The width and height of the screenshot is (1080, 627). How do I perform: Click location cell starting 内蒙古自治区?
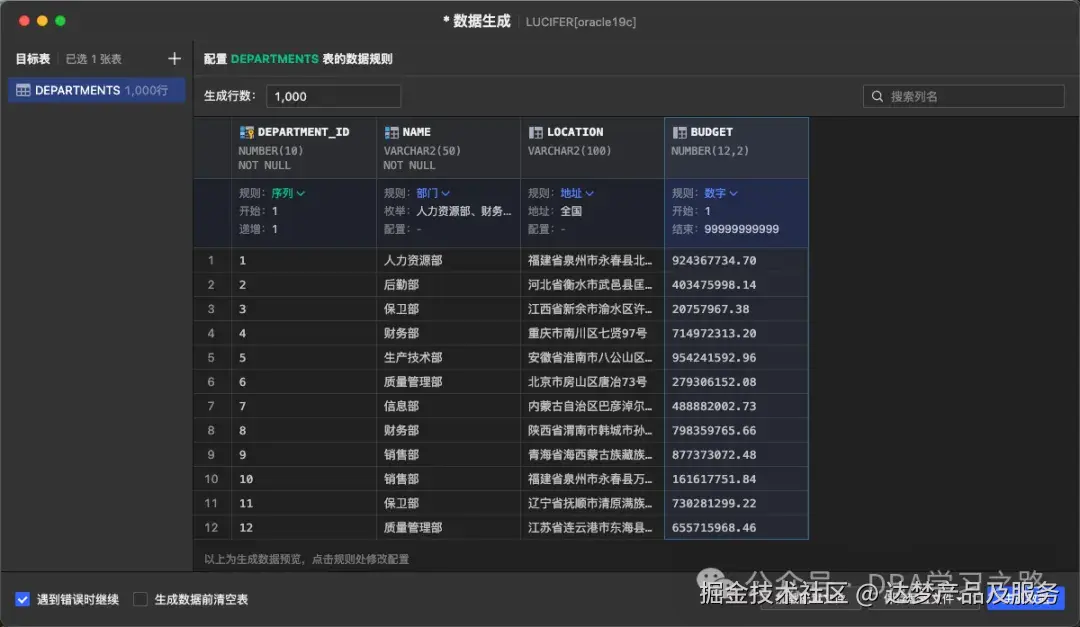pos(590,406)
